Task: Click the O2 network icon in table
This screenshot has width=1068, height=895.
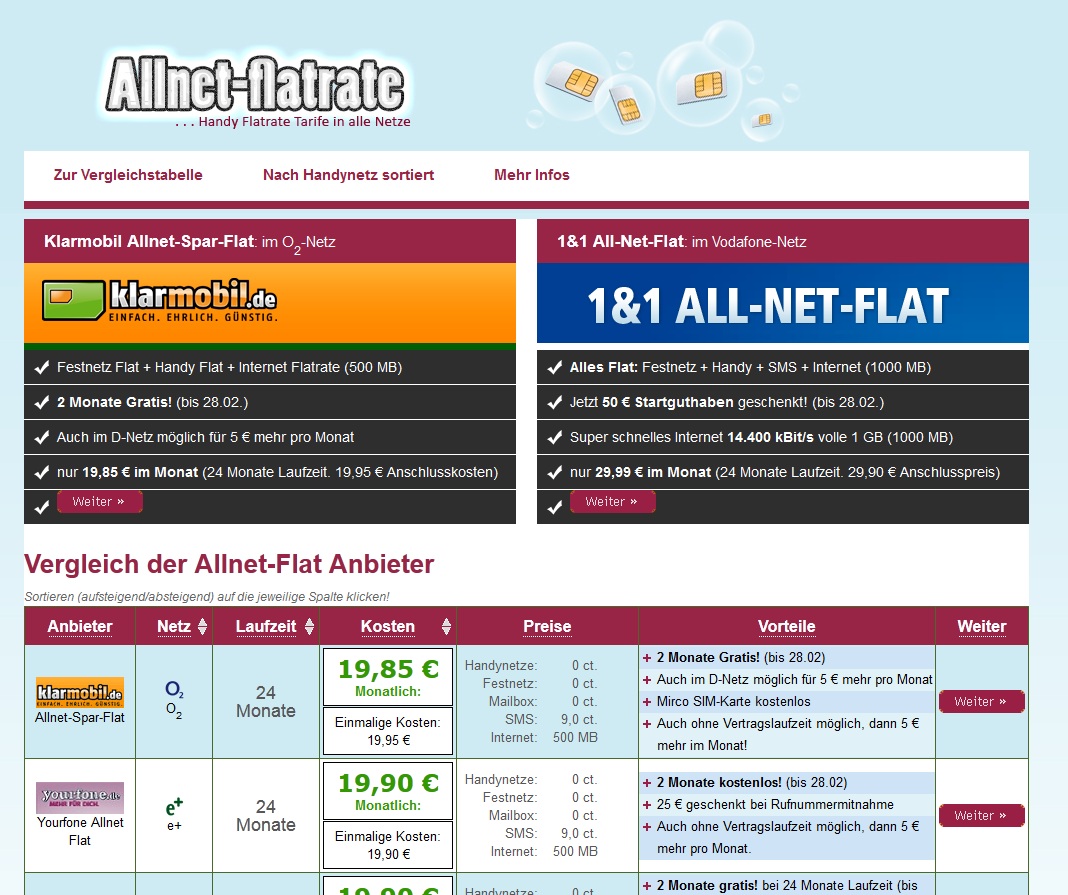Action: tap(174, 690)
